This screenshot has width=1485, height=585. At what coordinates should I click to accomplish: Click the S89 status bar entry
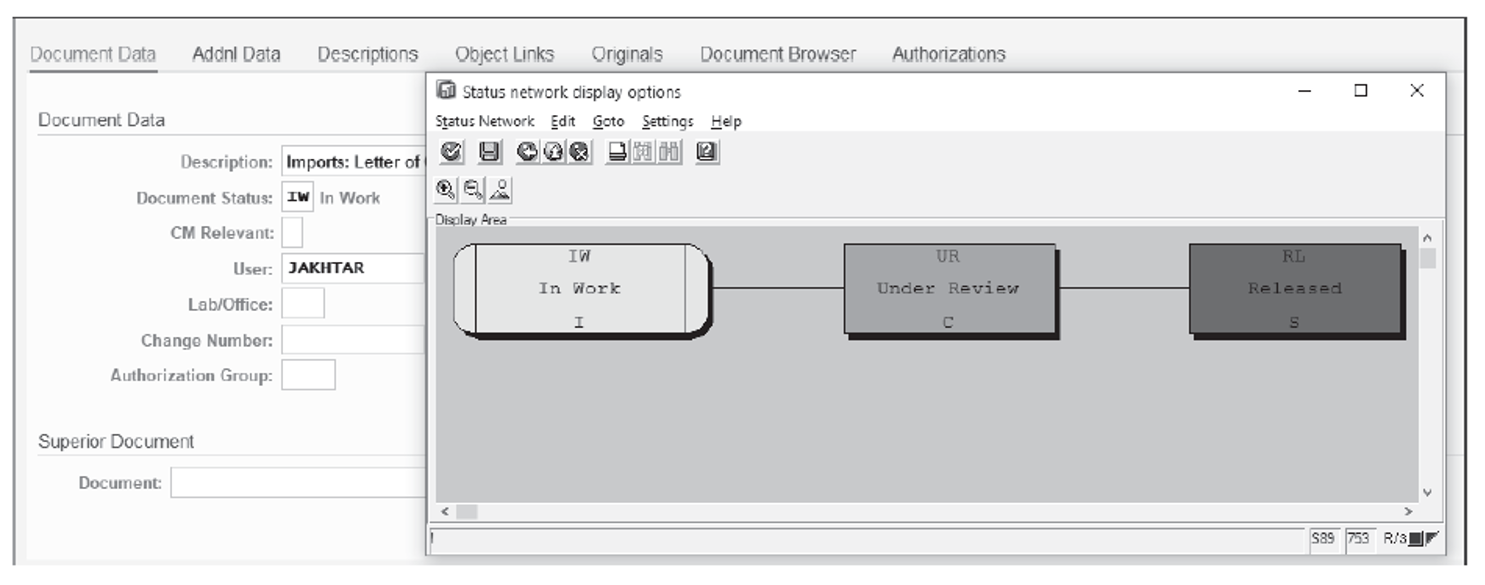point(1323,539)
